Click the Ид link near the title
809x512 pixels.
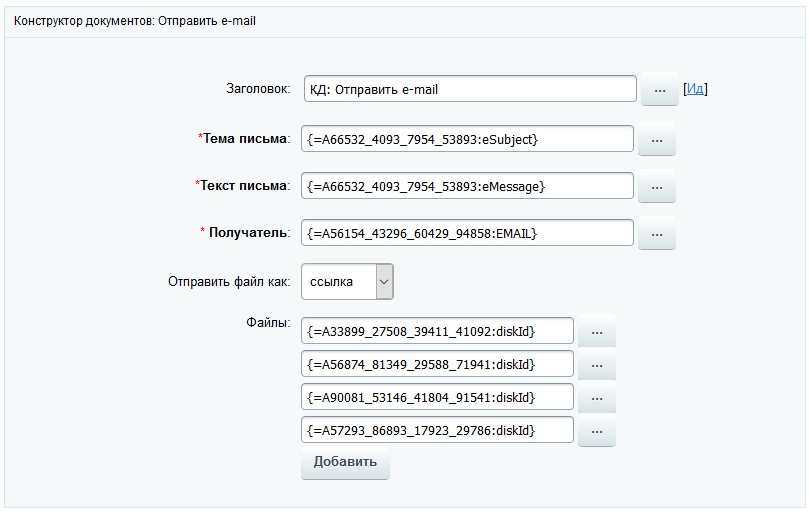click(695, 89)
